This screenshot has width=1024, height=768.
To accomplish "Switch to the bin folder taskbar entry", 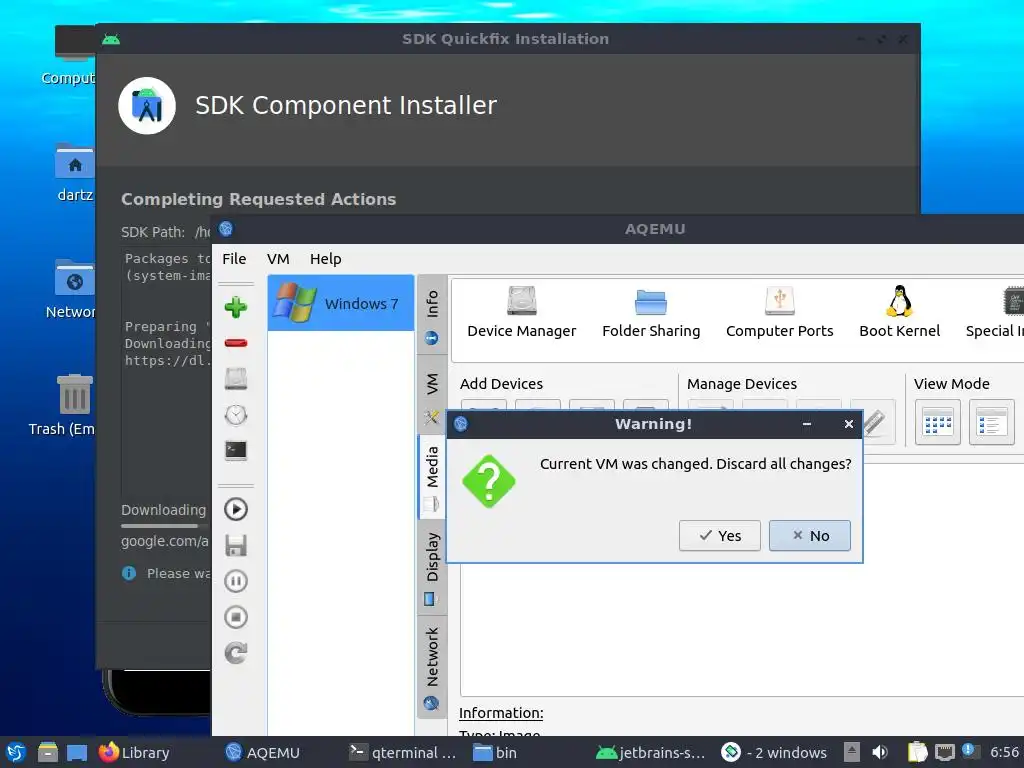I will point(495,752).
